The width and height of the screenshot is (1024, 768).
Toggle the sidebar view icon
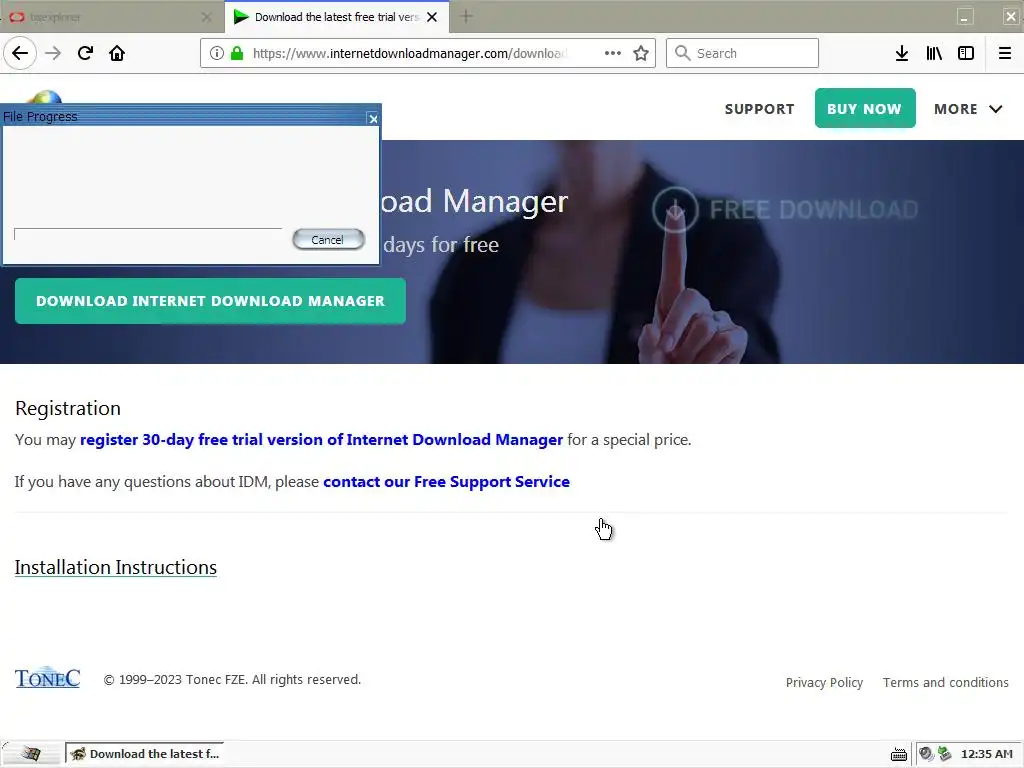click(x=966, y=53)
